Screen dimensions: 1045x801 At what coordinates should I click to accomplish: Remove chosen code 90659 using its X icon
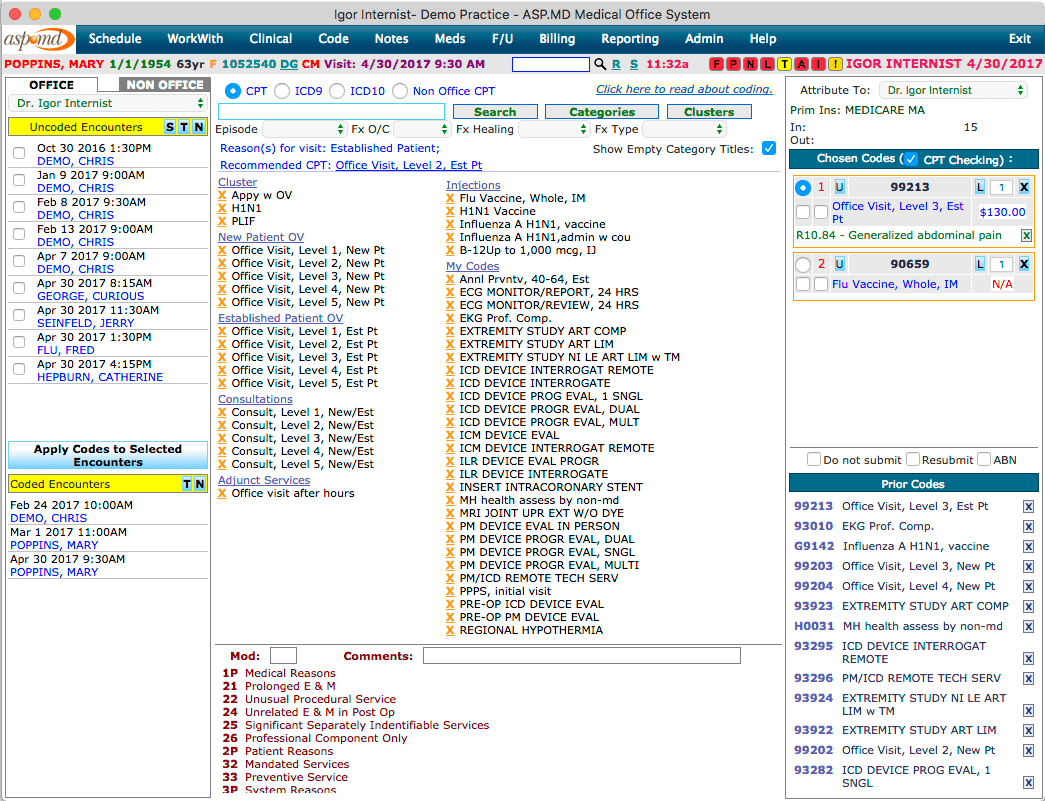point(1023,263)
